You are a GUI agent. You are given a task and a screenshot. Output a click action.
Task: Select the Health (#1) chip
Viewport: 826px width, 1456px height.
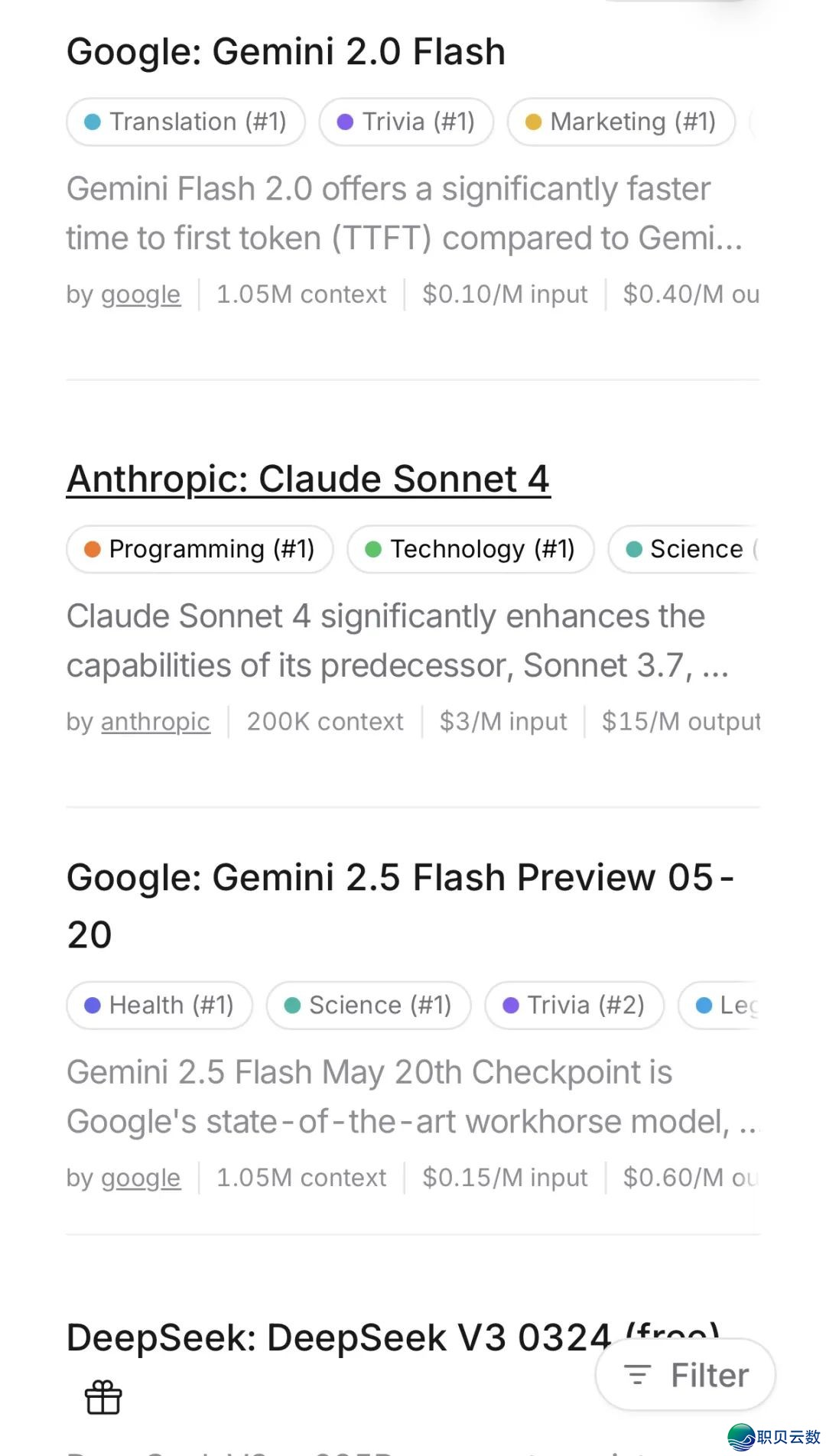[x=159, y=1005]
